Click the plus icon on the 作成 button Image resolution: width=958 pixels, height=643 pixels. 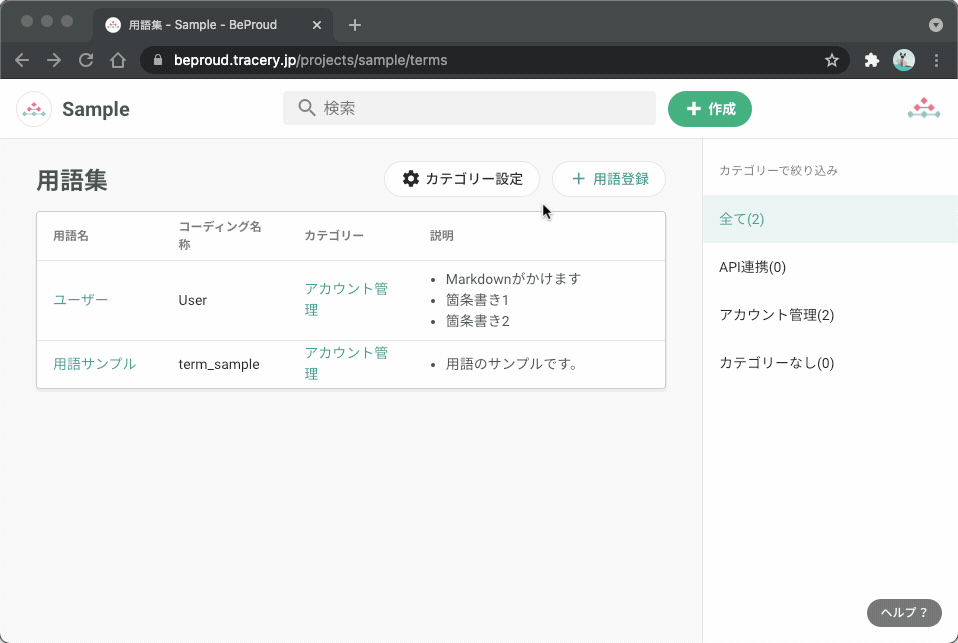(x=695, y=109)
